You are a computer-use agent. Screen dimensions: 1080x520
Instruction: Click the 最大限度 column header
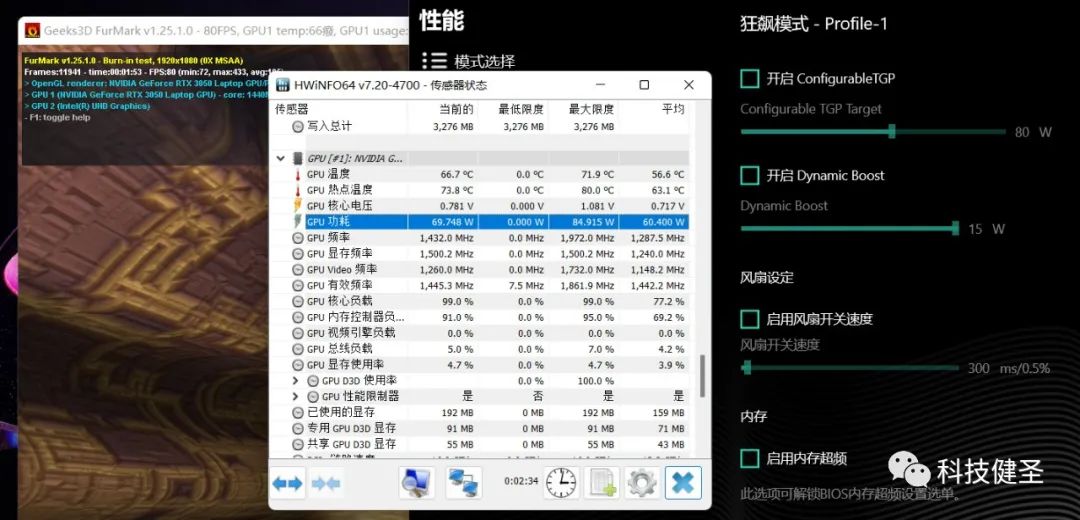[x=591, y=109]
